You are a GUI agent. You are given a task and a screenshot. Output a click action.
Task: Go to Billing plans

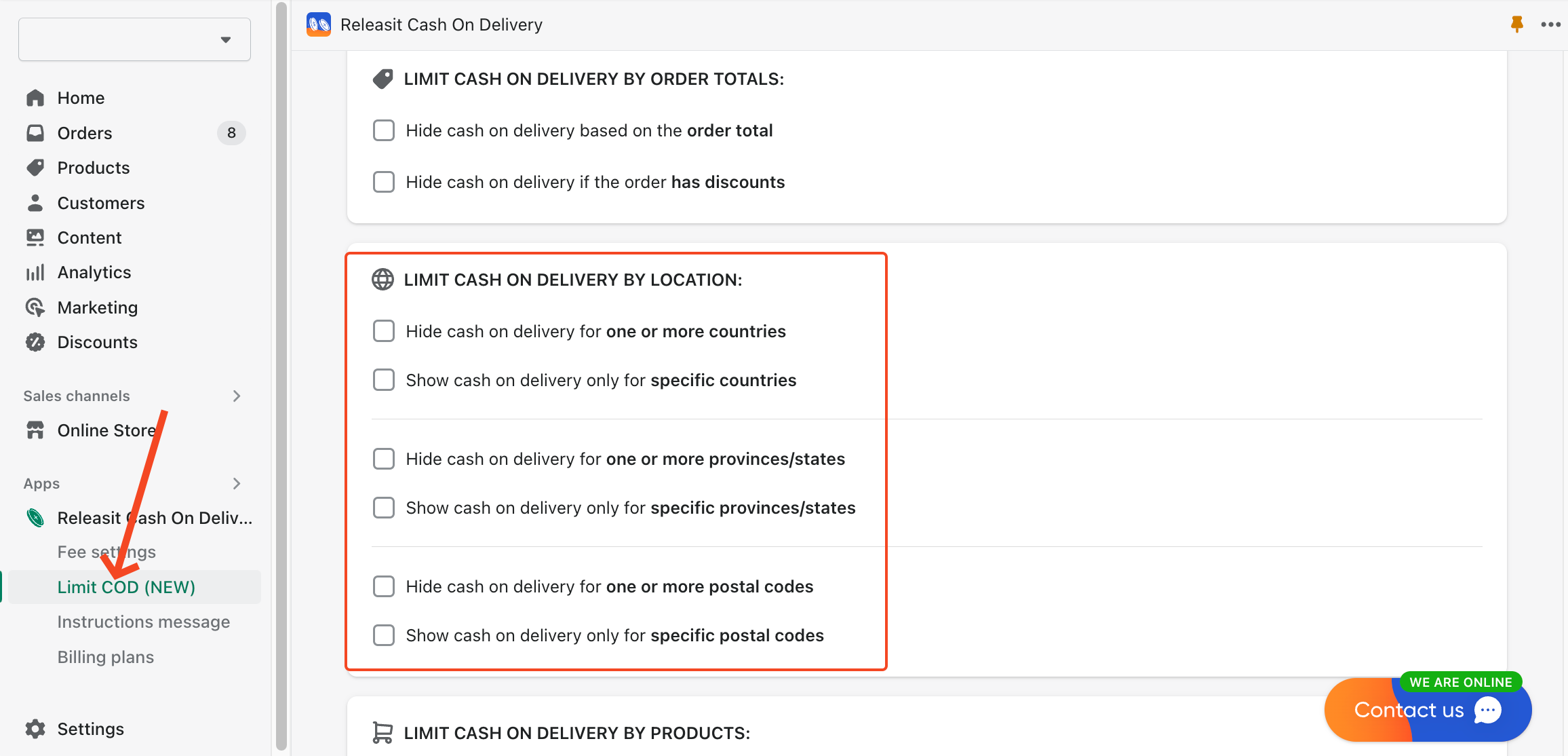[106, 657]
